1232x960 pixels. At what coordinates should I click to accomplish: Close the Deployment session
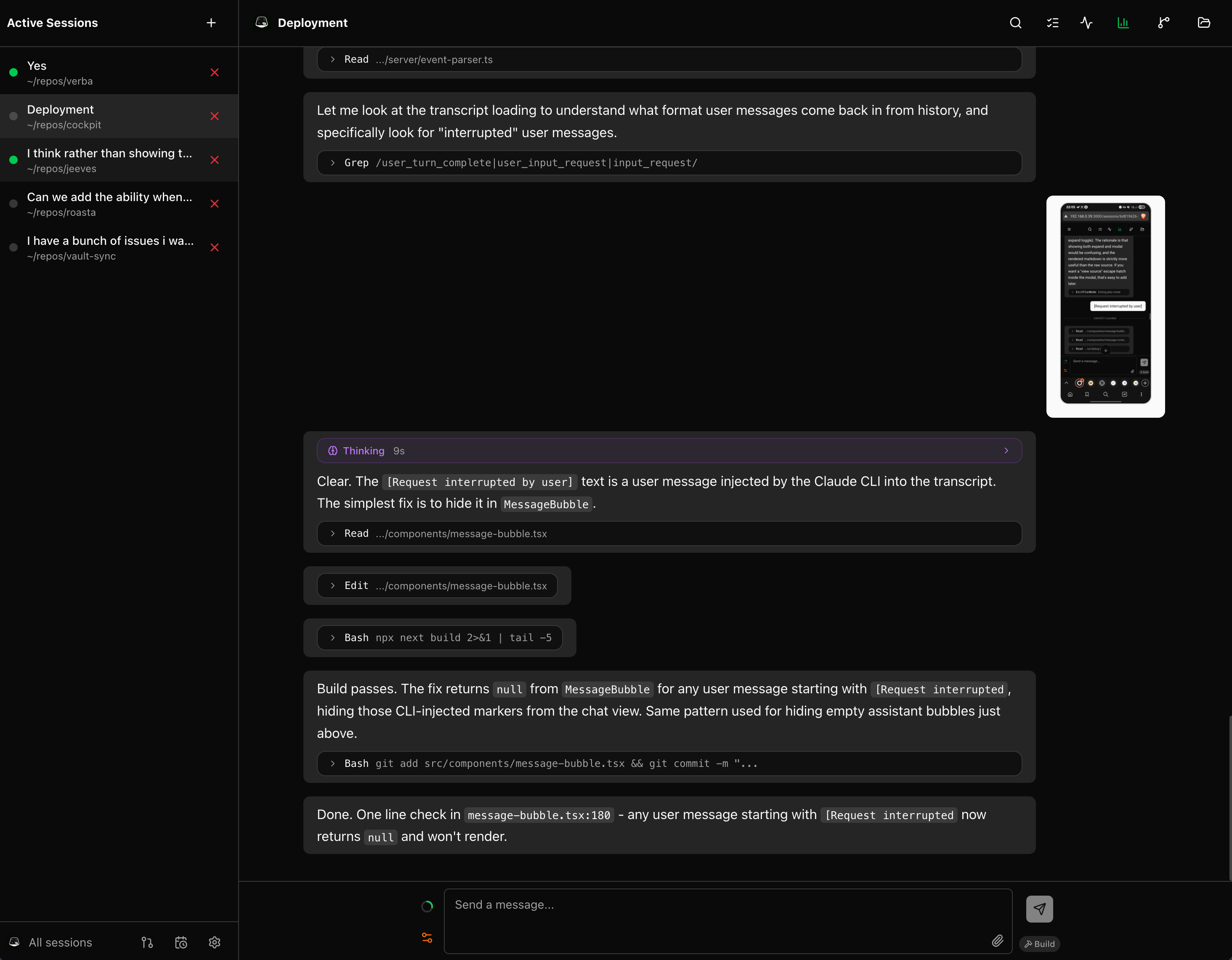pos(214,116)
